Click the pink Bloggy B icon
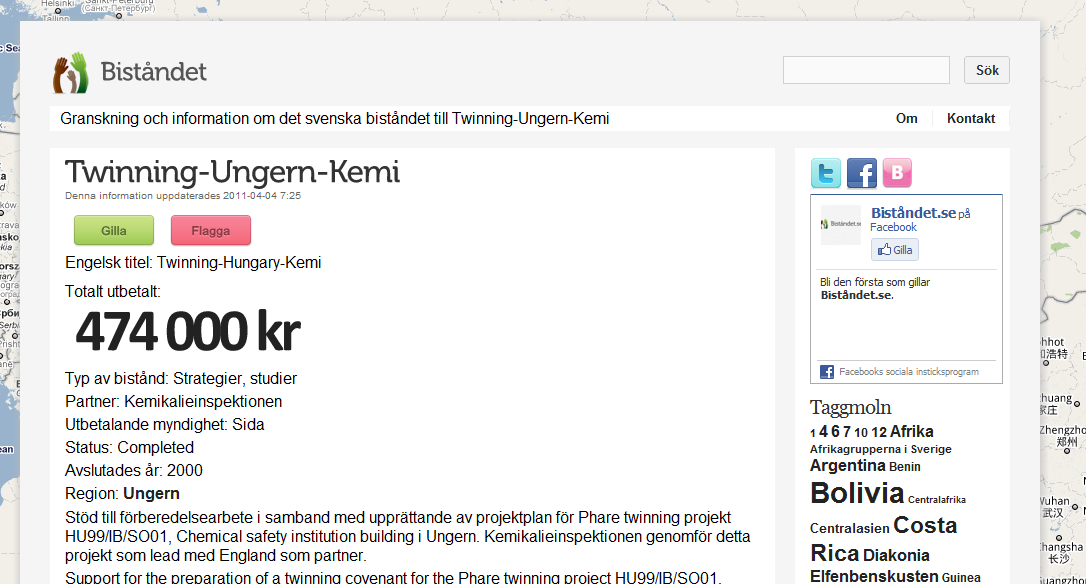This screenshot has height=584, width=1086. [897, 173]
